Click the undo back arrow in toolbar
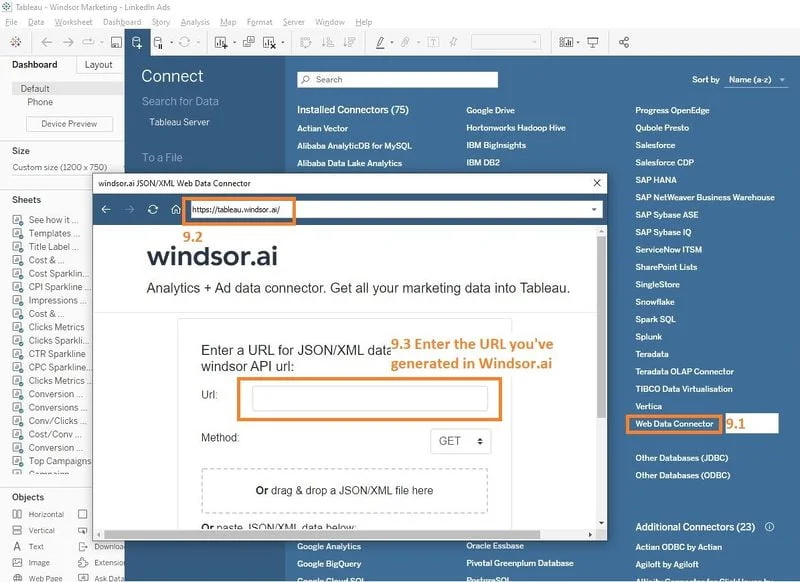The width and height of the screenshot is (800, 582). [x=46, y=42]
